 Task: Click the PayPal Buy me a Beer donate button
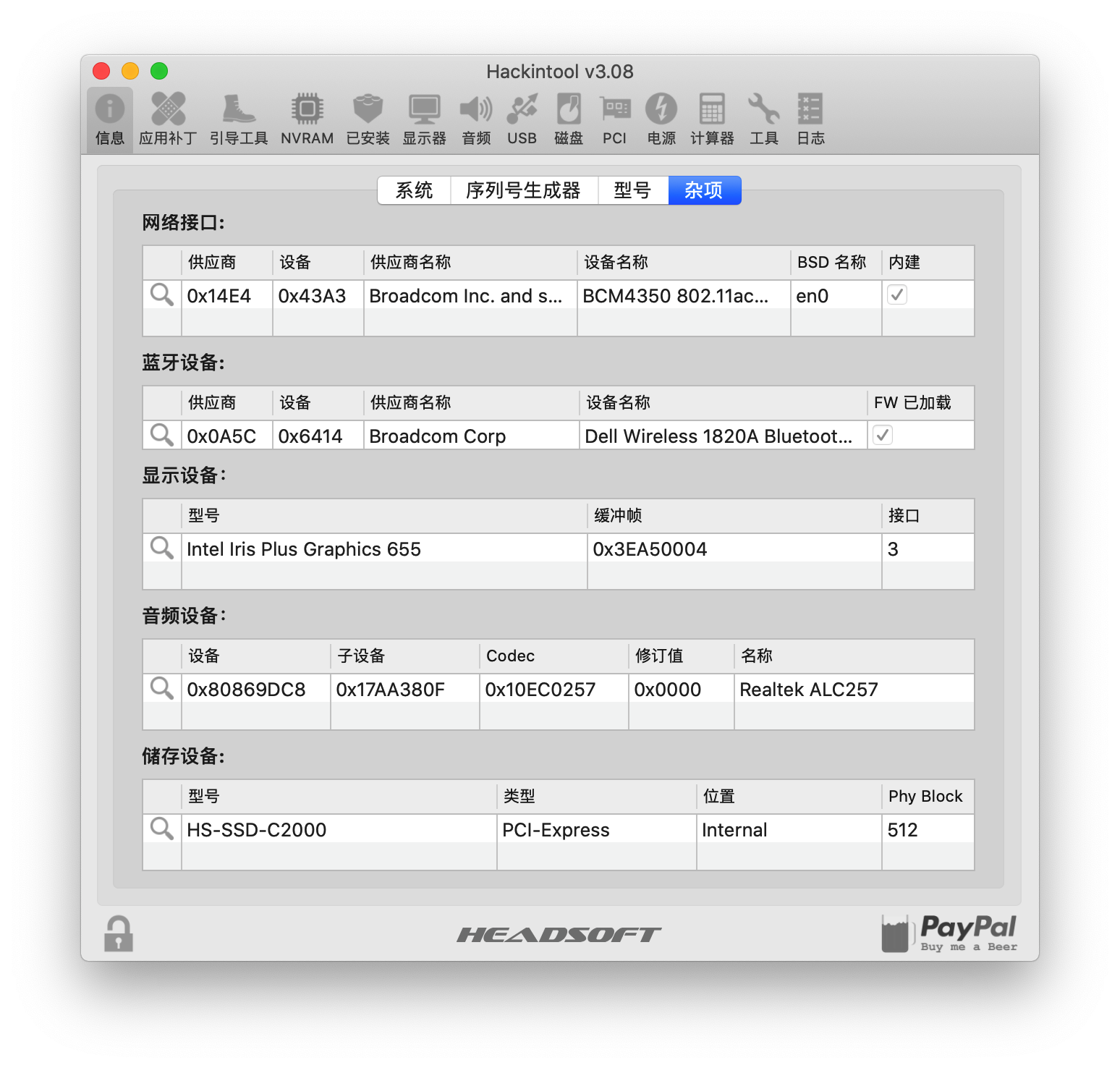coord(949,933)
